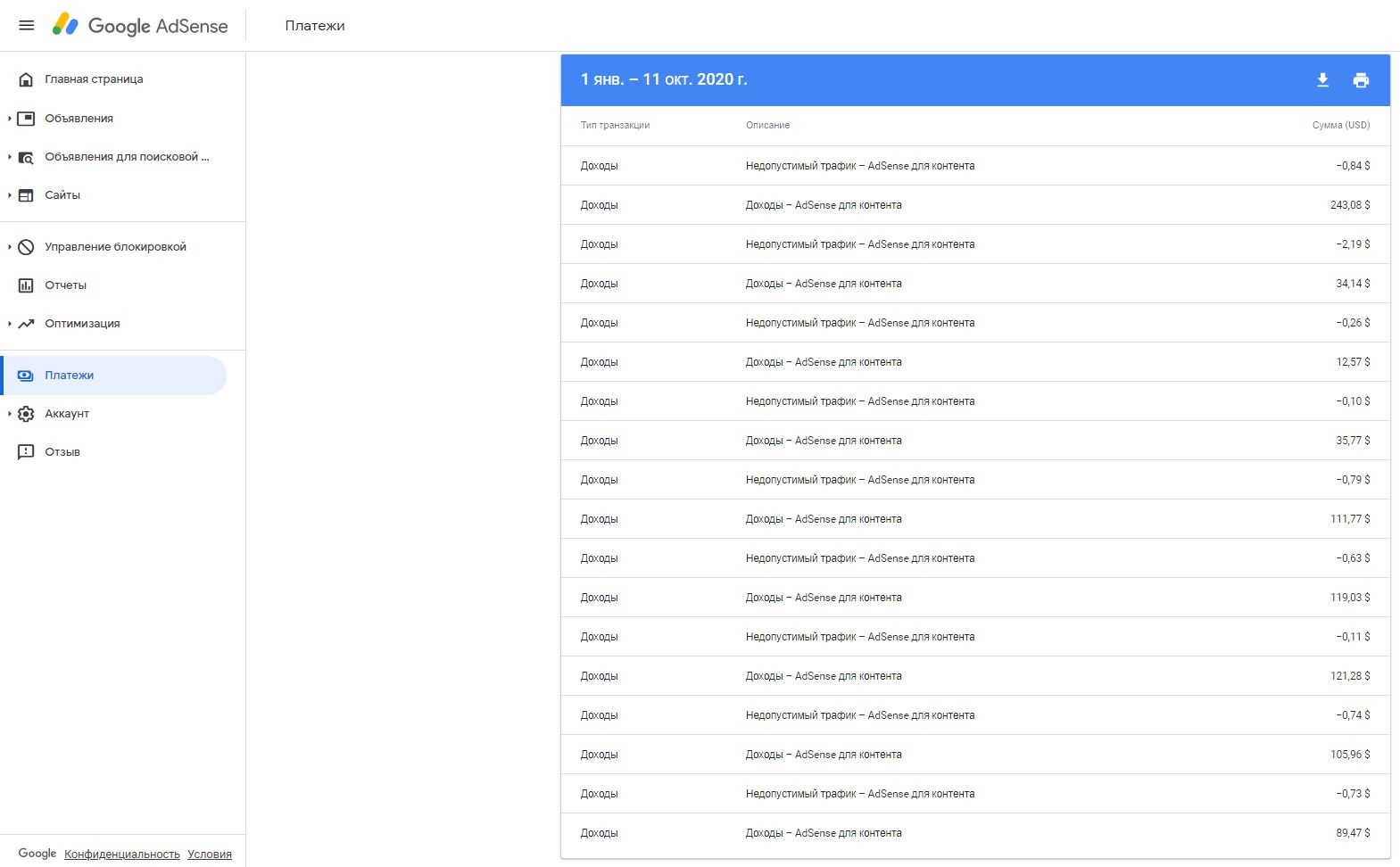Click the Отзыв feedback icon
The image size is (1400, 867).
click(27, 452)
